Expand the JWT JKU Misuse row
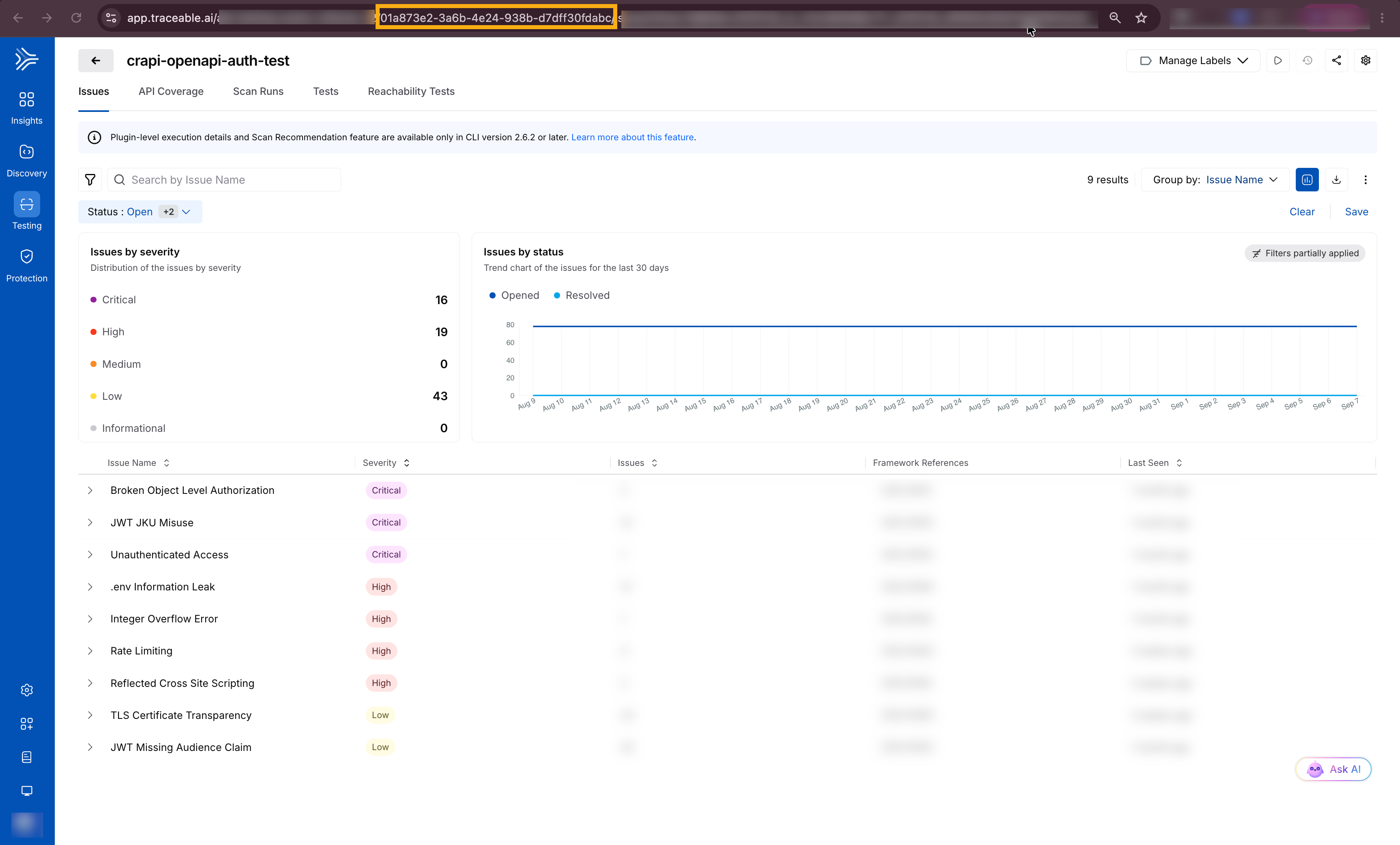 point(90,522)
